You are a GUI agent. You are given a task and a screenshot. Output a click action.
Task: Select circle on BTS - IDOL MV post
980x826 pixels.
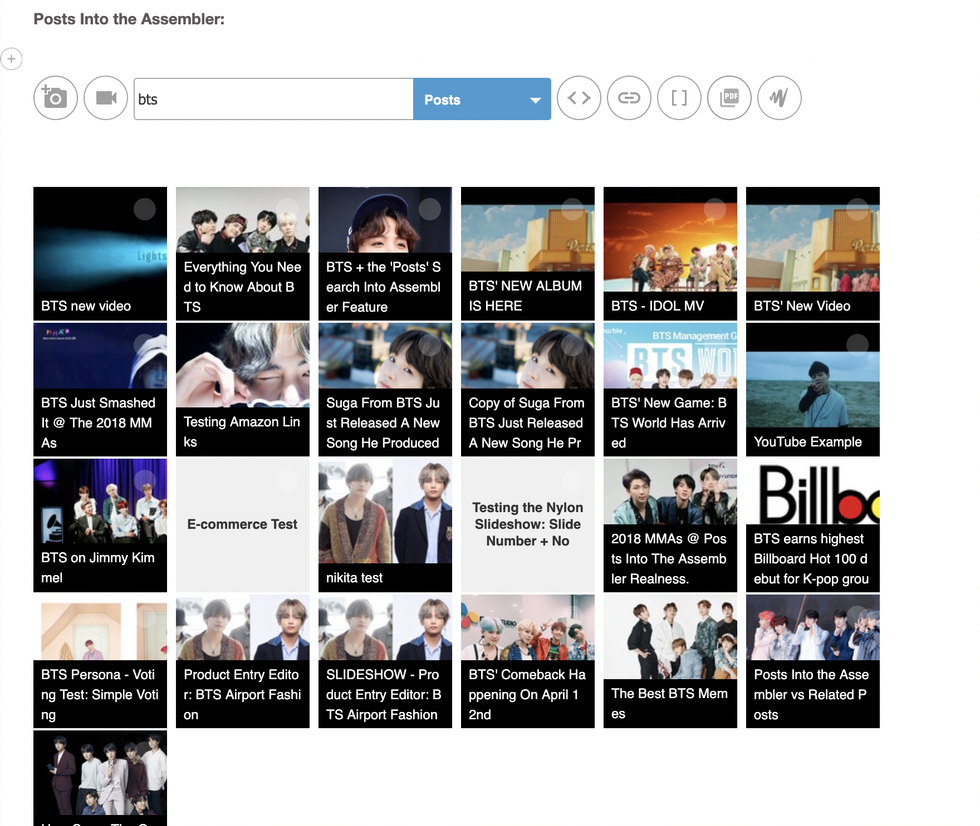tap(715, 208)
